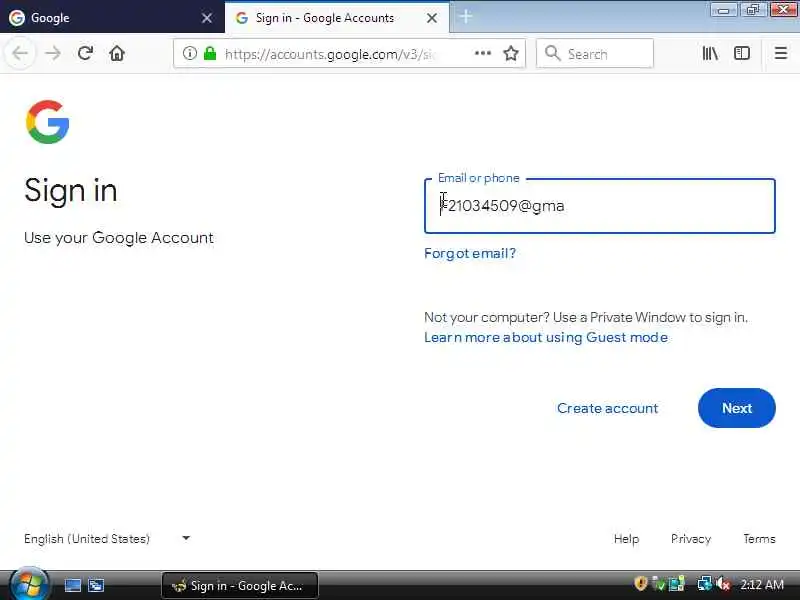
Task: Restore down the browser window
Action: [x=753, y=10]
